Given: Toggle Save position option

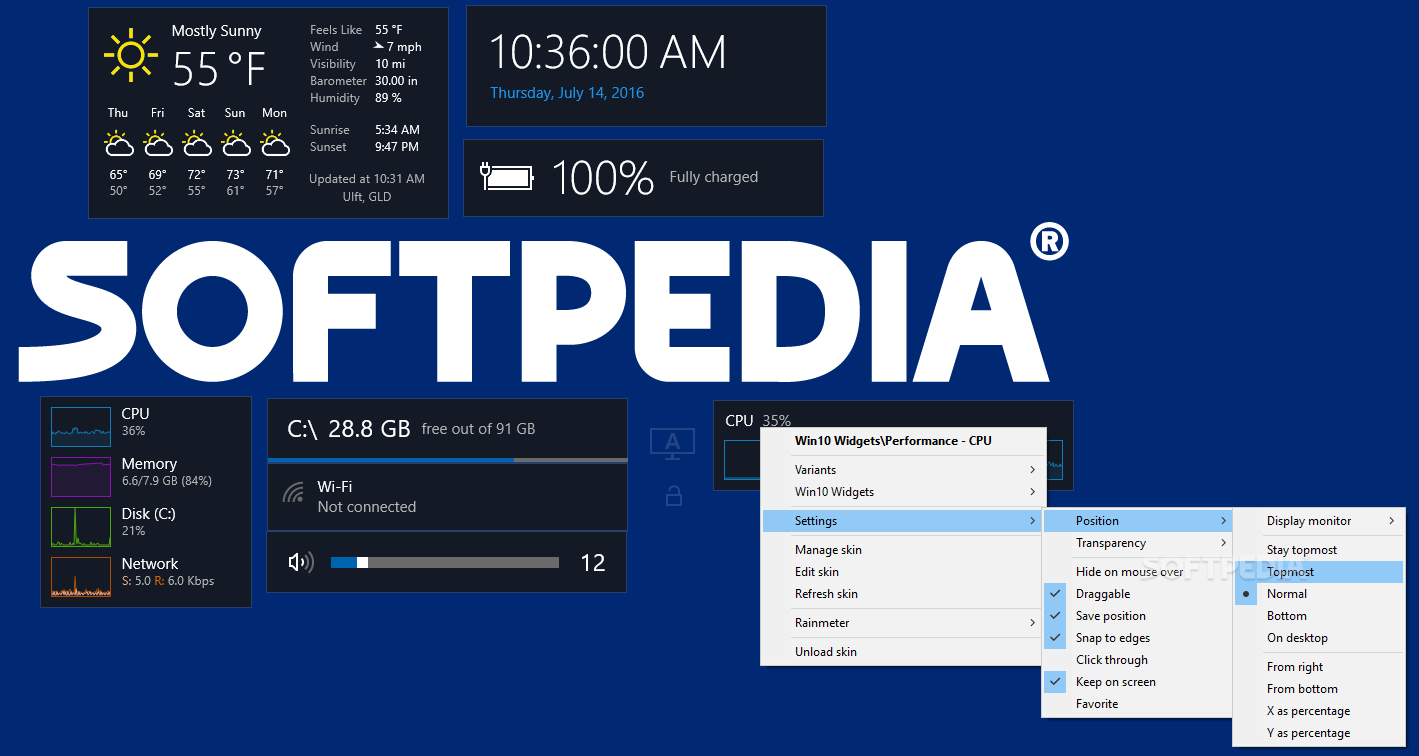Looking at the screenshot, I should pos(1136,616).
